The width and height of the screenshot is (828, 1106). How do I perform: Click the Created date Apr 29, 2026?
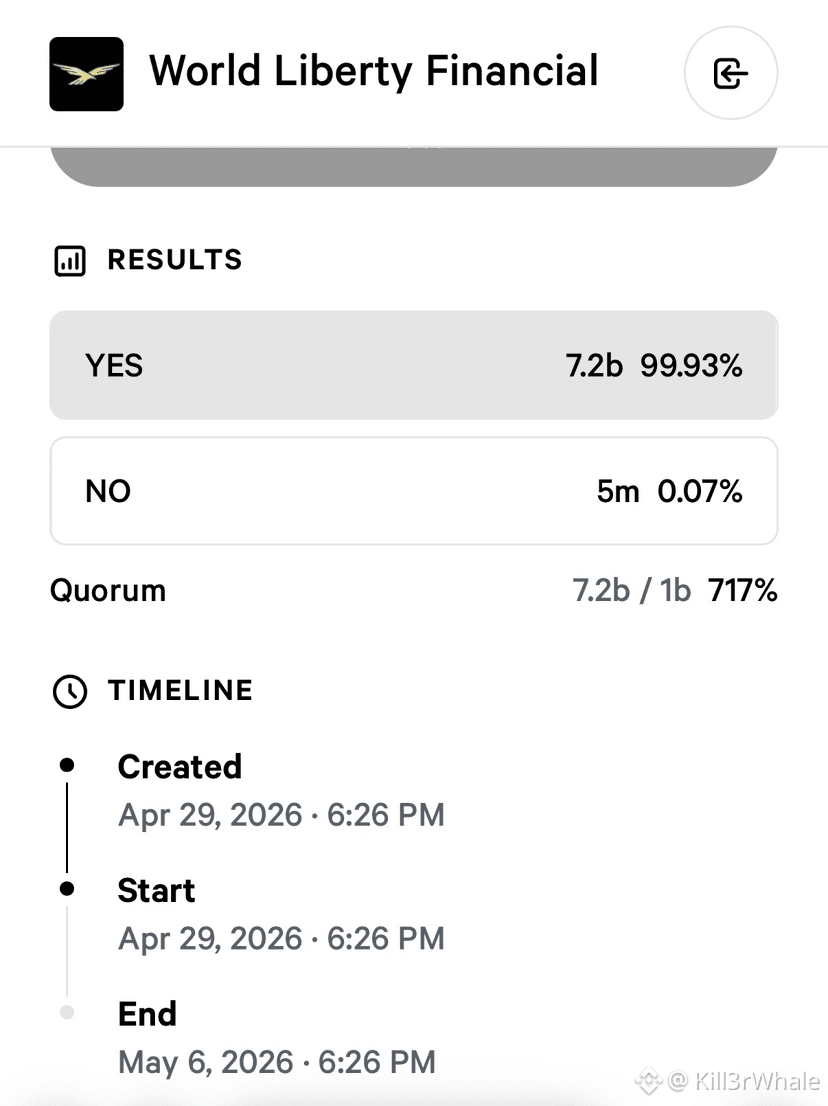(x=210, y=815)
